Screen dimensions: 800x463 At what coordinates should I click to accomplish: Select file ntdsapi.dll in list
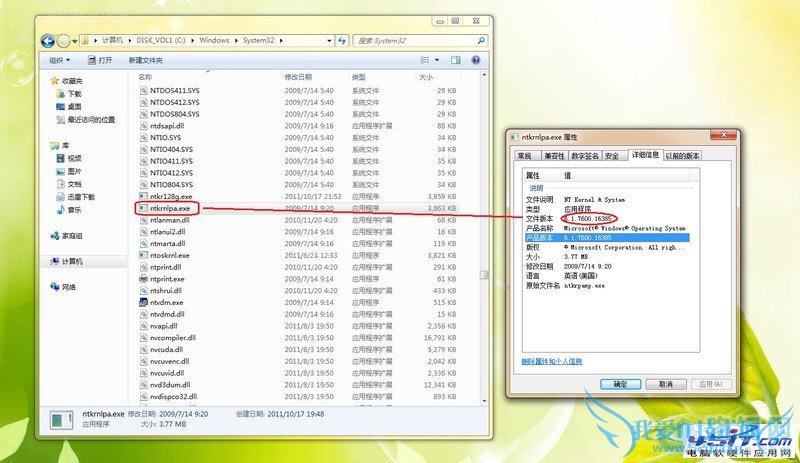[167, 126]
